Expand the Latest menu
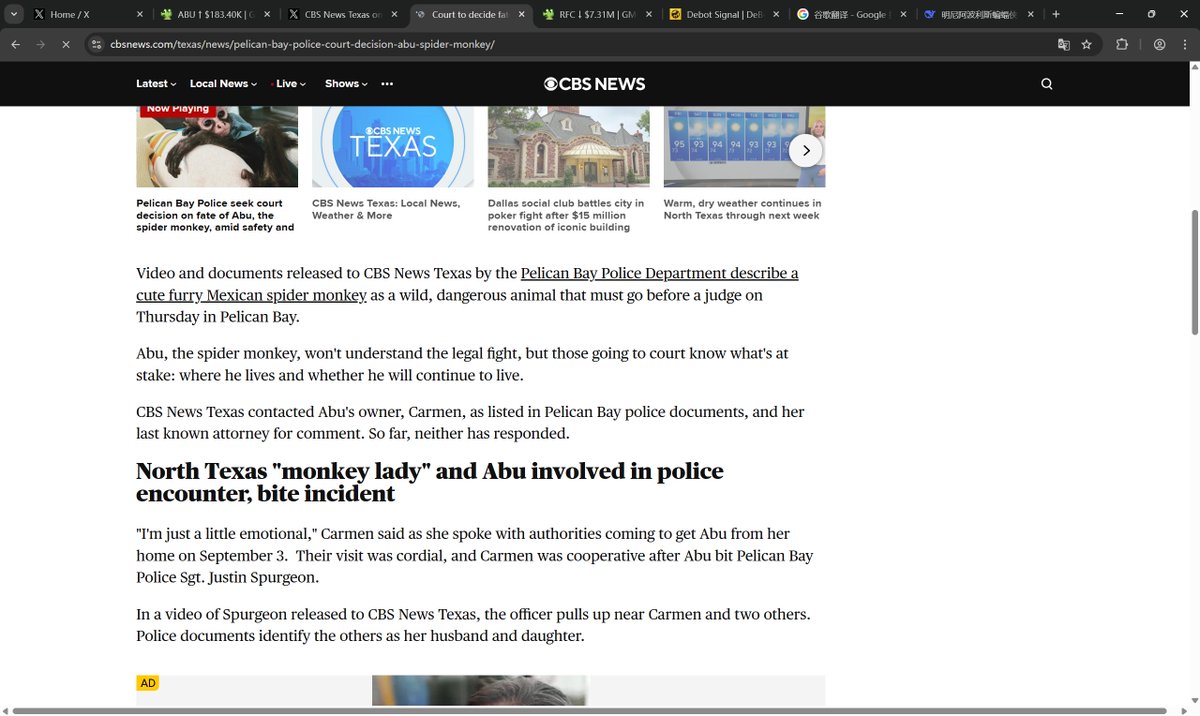 156,84
